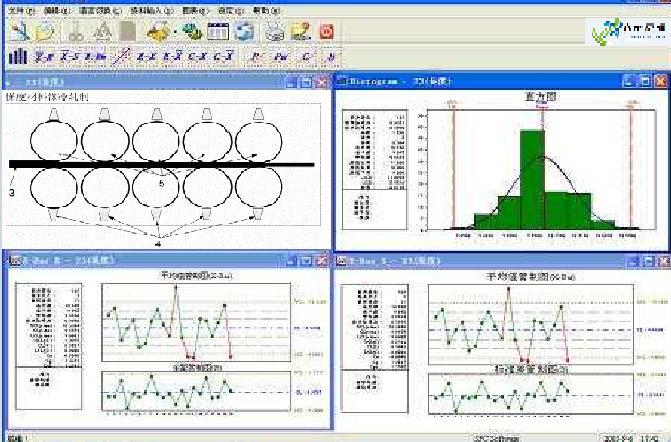This screenshot has width=671, height=442.
Task: Click the 标准差管制图 chart title
Action: click(531, 368)
